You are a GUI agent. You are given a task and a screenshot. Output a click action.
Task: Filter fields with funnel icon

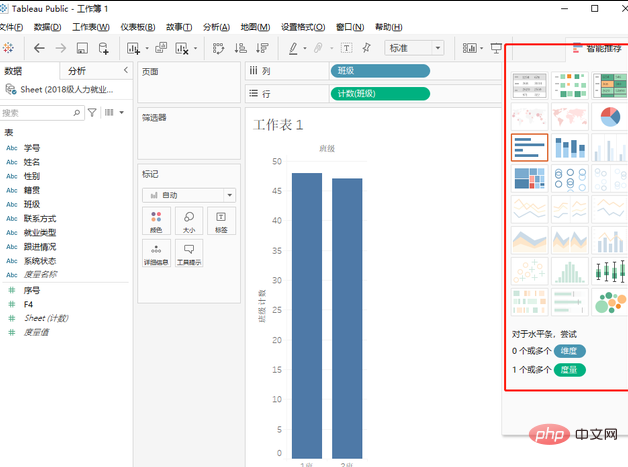point(92,113)
